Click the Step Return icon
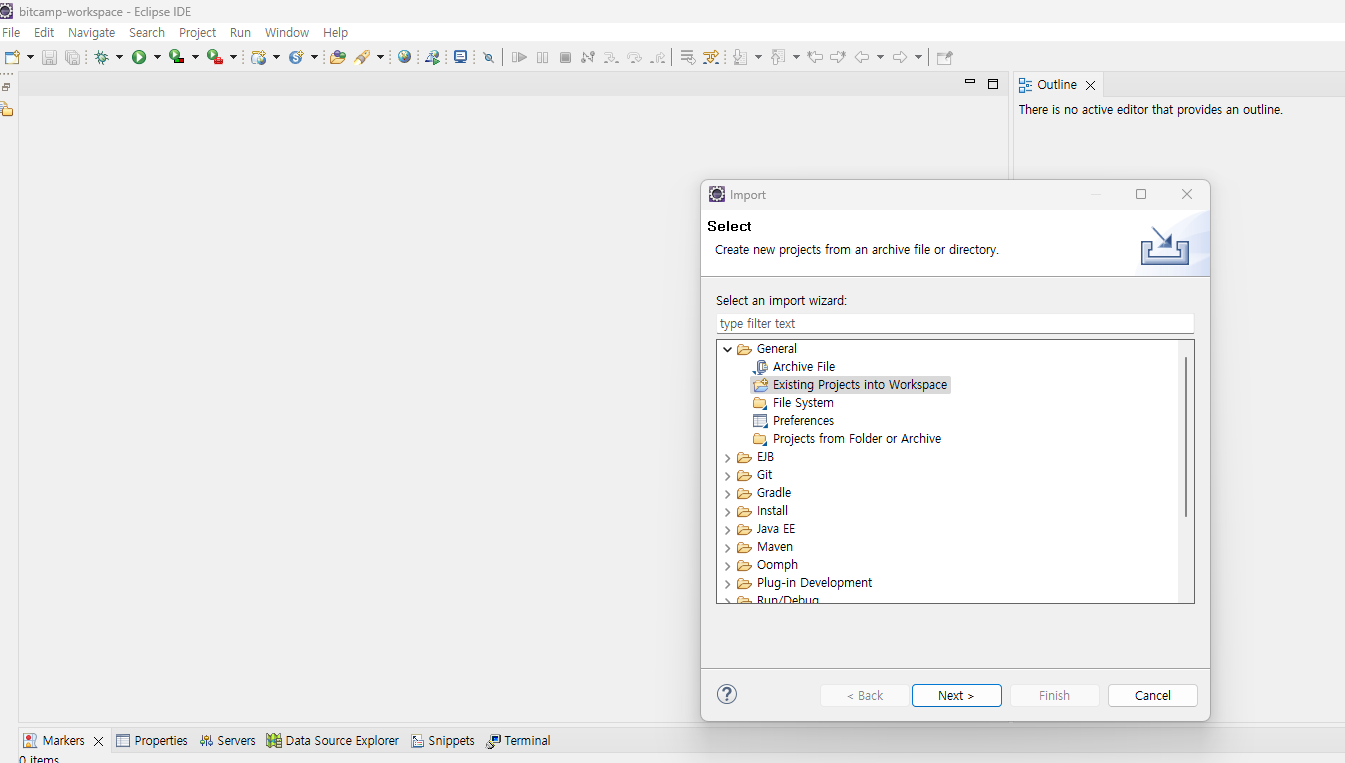Image resolution: width=1345 pixels, height=763 pixels. click(657, 57)
